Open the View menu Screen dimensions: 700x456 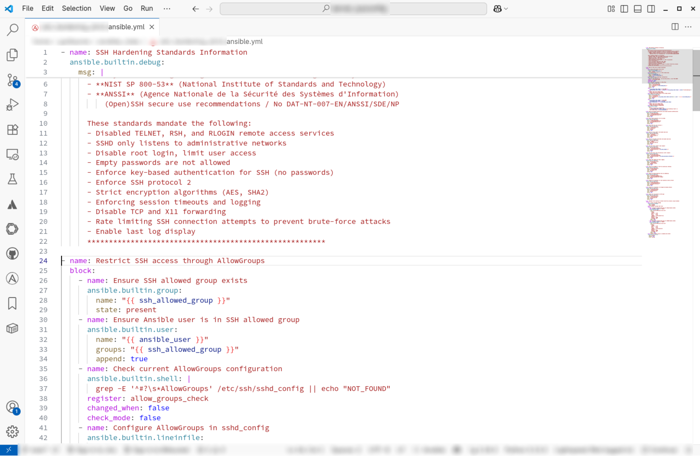[x=107, y=8]
